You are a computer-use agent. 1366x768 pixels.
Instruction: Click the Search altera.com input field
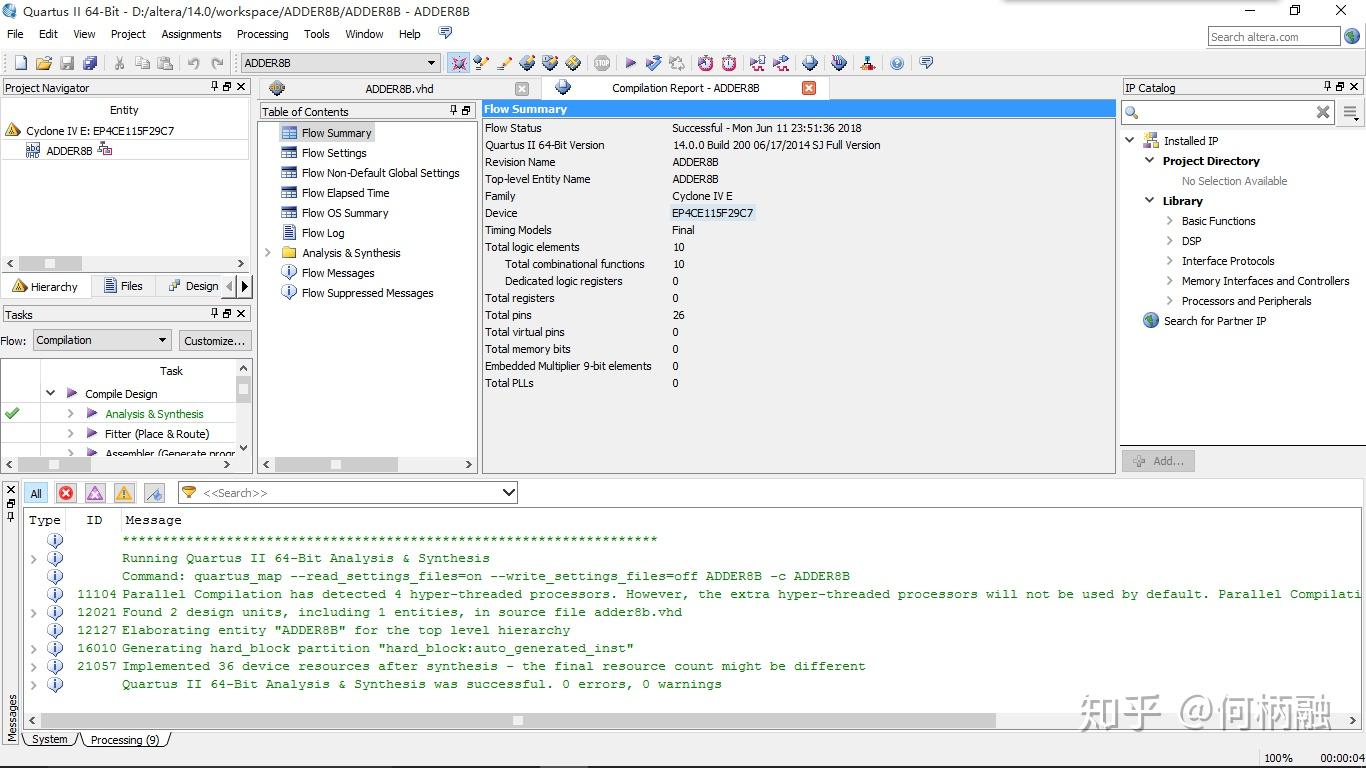pos(1273,37)
